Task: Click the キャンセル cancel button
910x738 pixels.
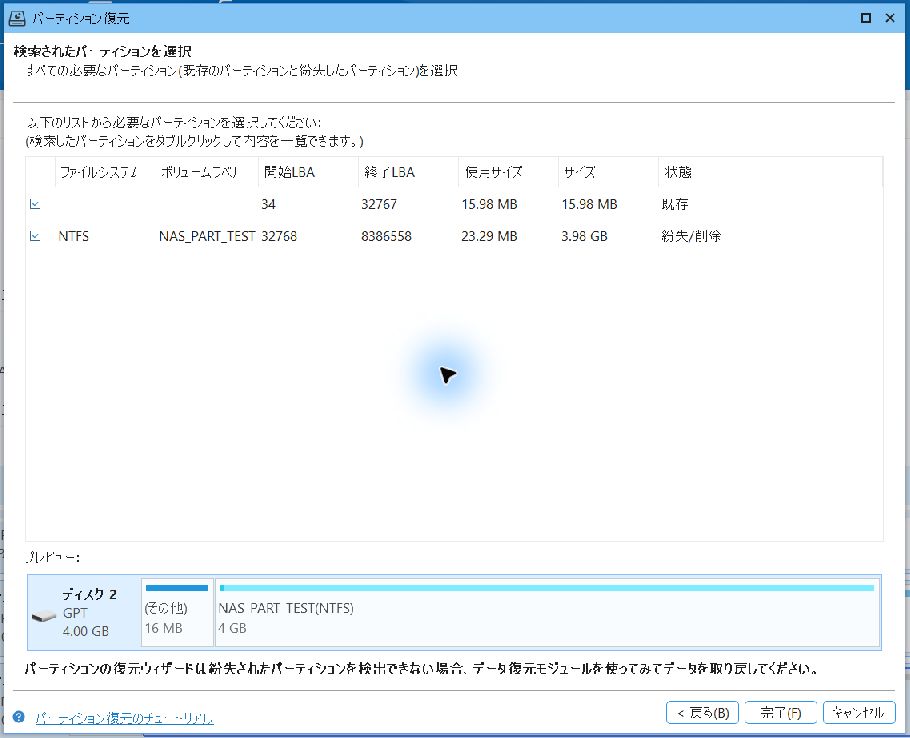Action: click(x=859, y=712)
